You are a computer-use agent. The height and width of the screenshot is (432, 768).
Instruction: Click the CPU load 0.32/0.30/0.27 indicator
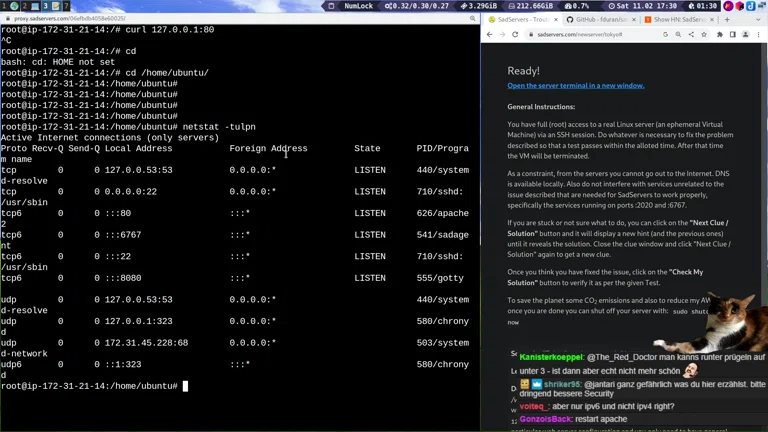417,6
